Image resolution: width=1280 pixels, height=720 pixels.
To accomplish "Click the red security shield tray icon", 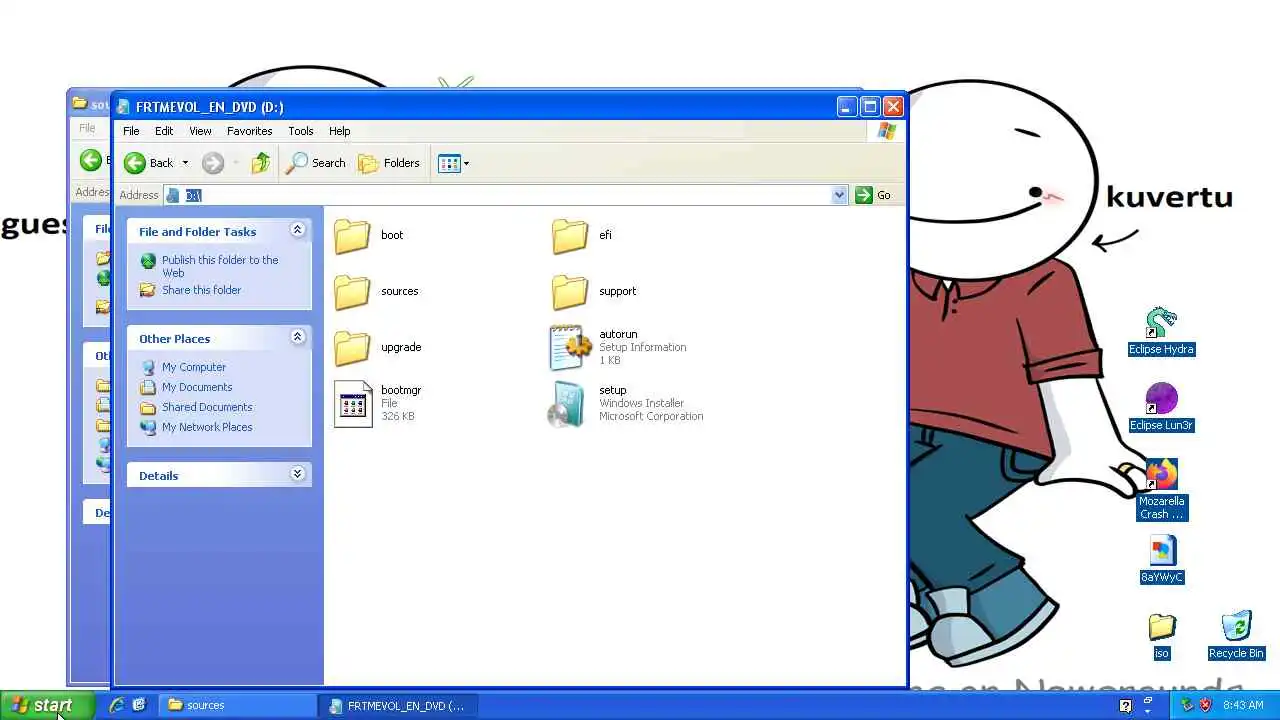I will point(1205,705).
